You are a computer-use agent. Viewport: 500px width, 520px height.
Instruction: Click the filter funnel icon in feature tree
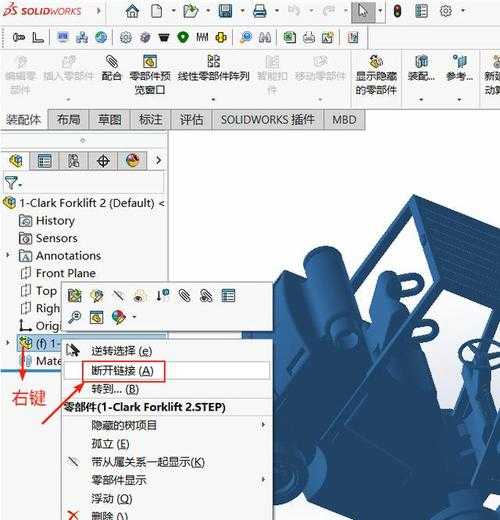(x=12, y=183)
